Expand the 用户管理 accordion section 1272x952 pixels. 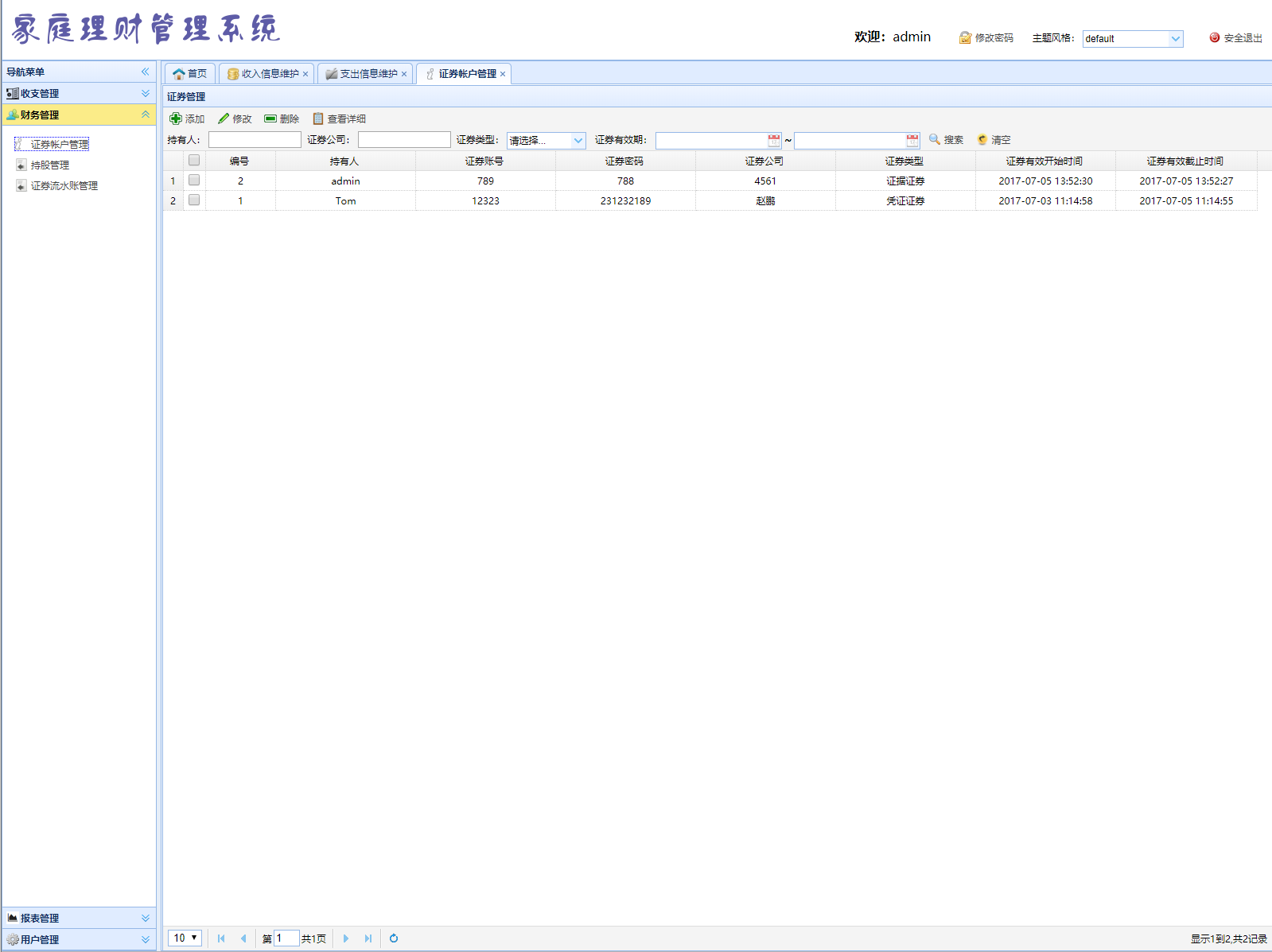[146, 939]
